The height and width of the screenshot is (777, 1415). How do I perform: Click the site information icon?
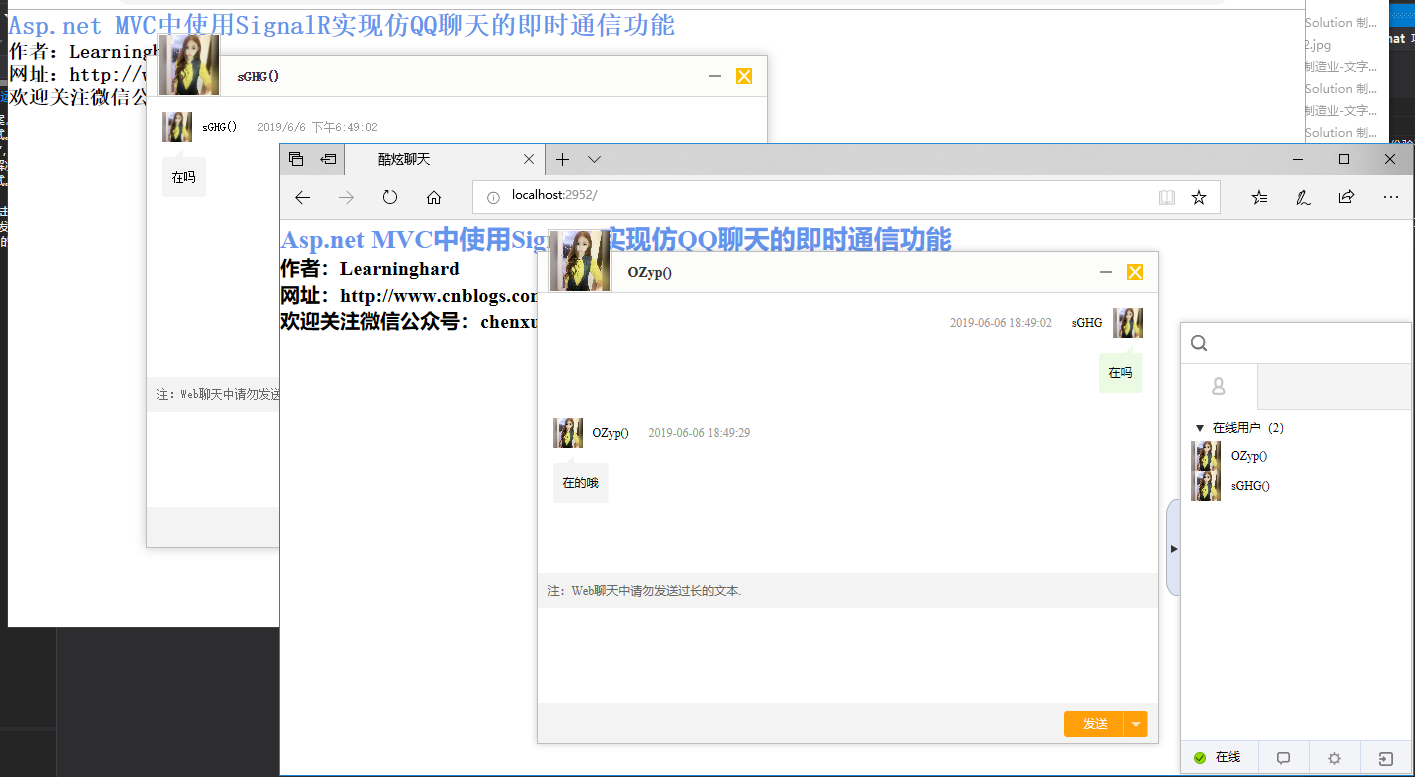point(493,198)
